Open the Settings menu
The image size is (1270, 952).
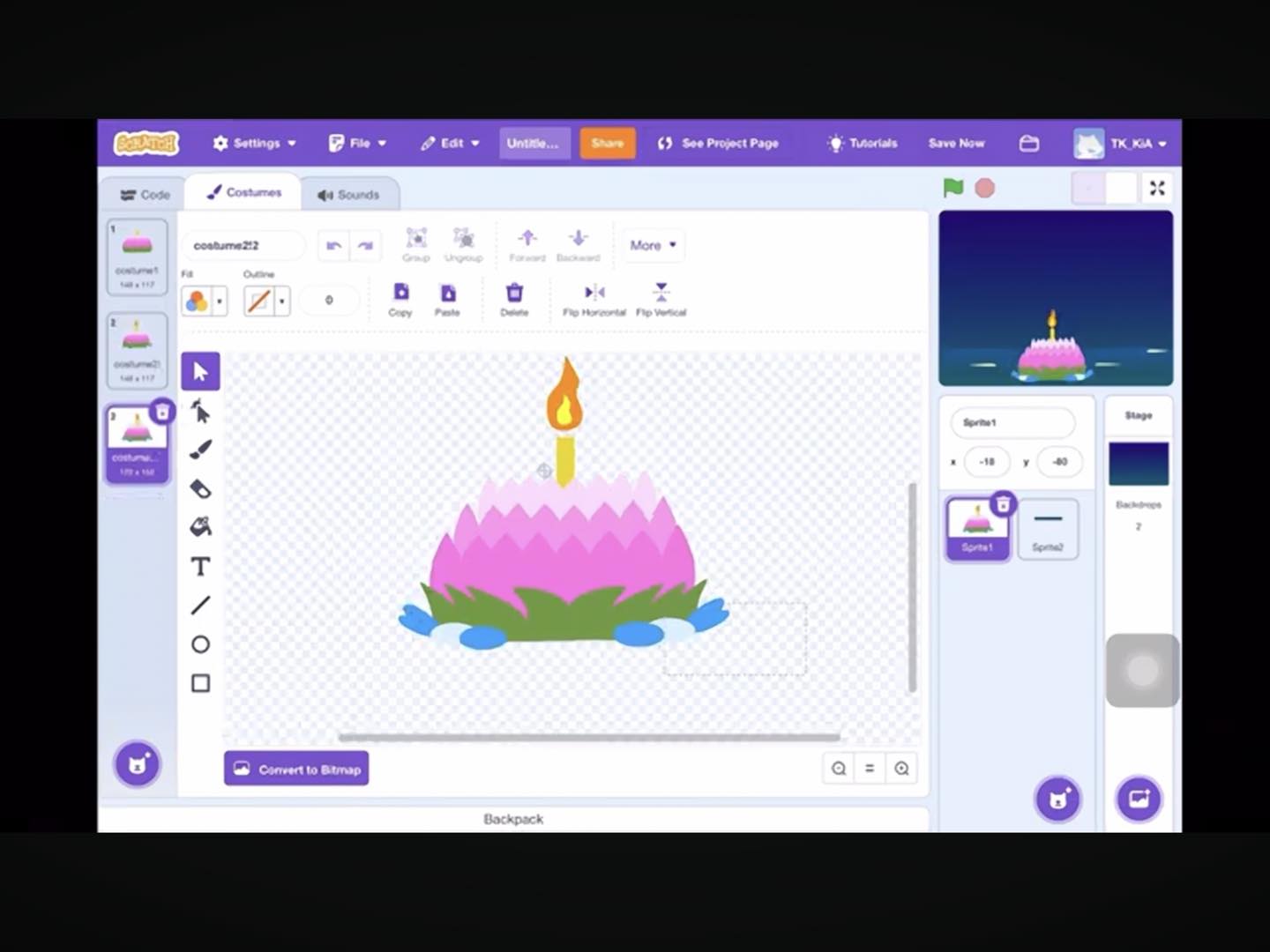click(255, 143)
